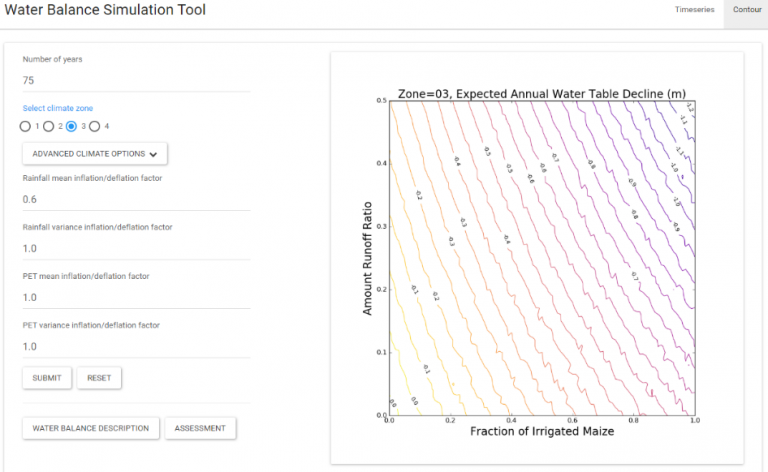
Task: Select the climate zone 3 option
Action: [71, 126]
